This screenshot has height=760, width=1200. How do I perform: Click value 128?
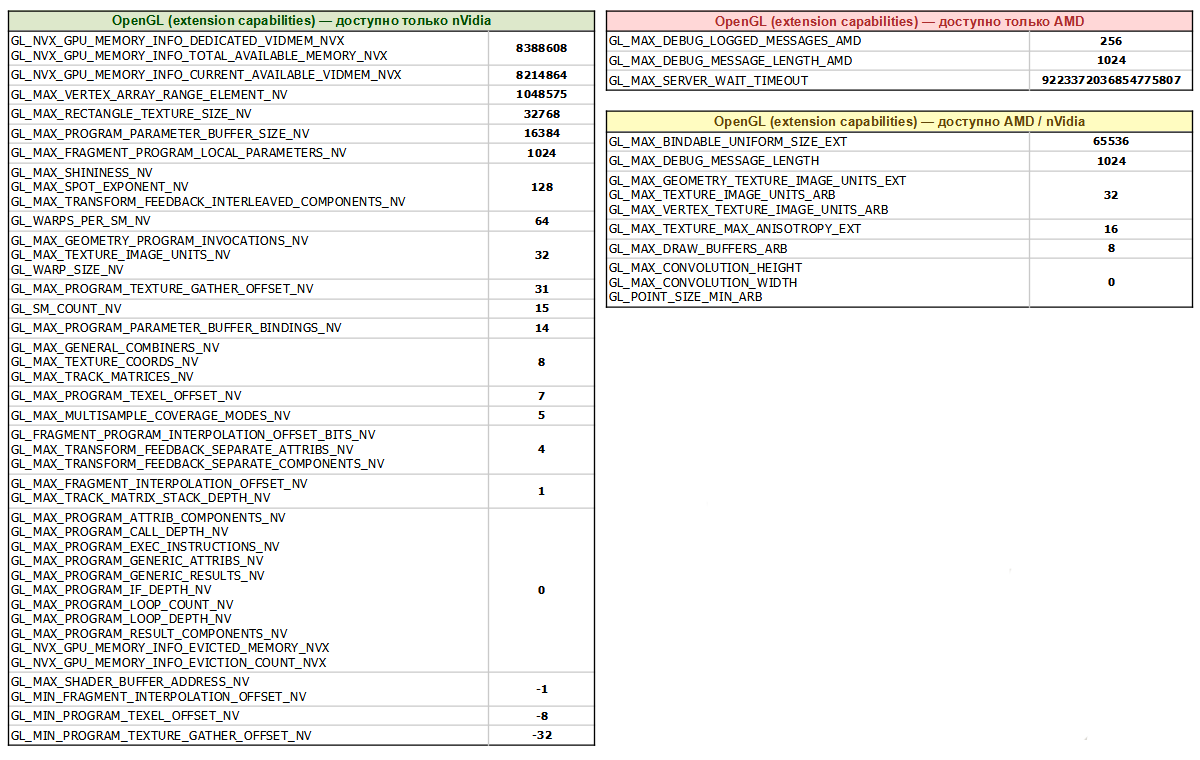pyautogui.click(x=542, y=187)
